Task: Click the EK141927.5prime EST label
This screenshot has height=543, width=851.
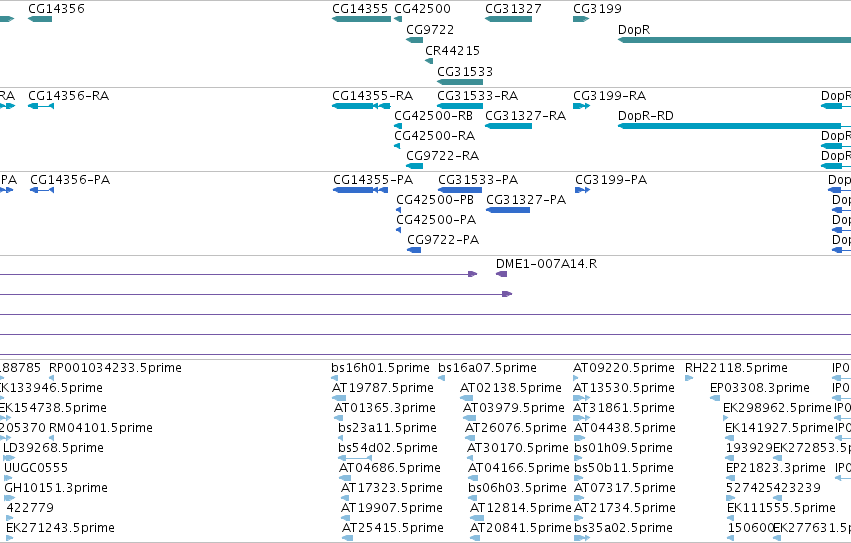Action: tap(779, 428)
